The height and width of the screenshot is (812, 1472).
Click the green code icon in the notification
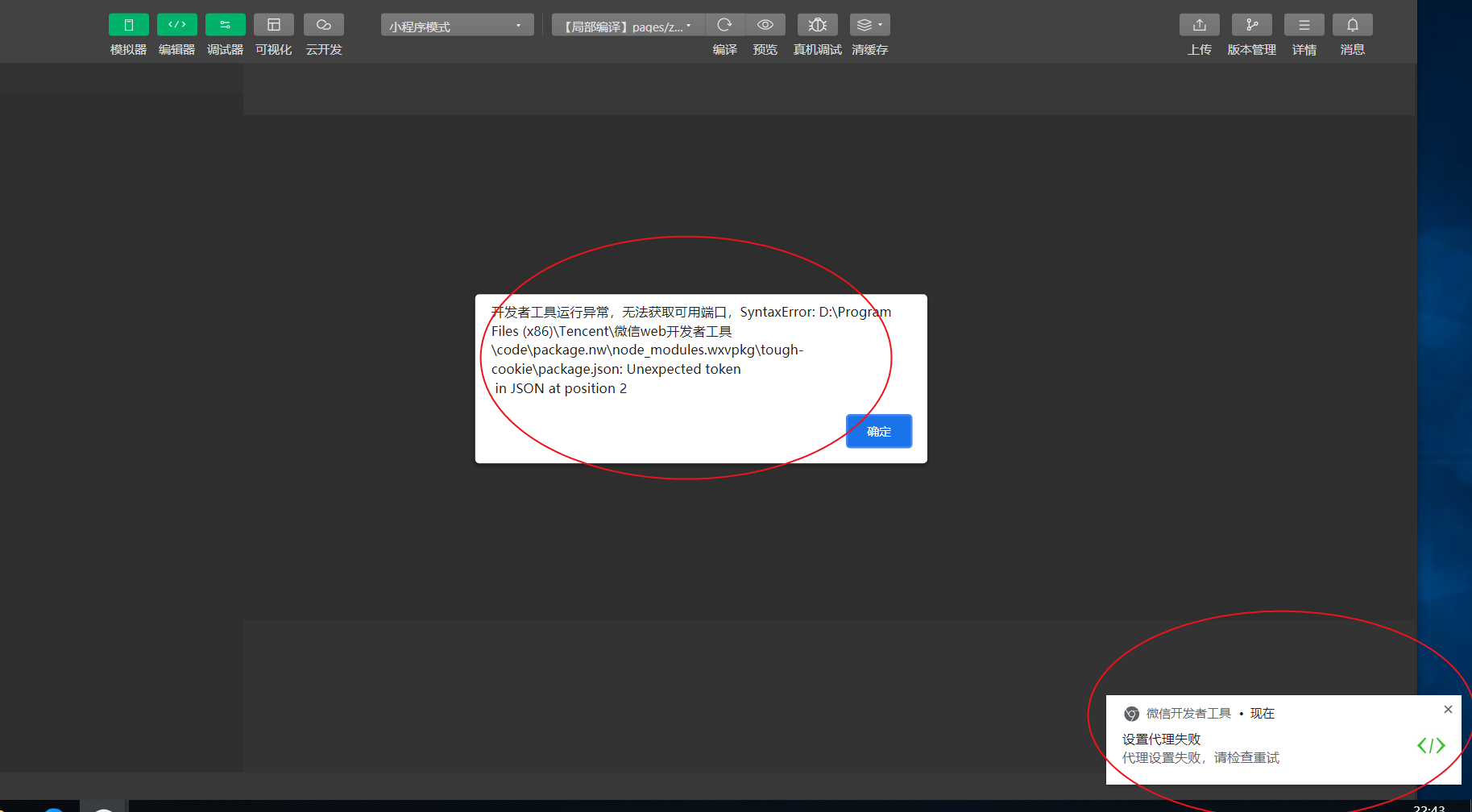click(x=1431, y=746)
